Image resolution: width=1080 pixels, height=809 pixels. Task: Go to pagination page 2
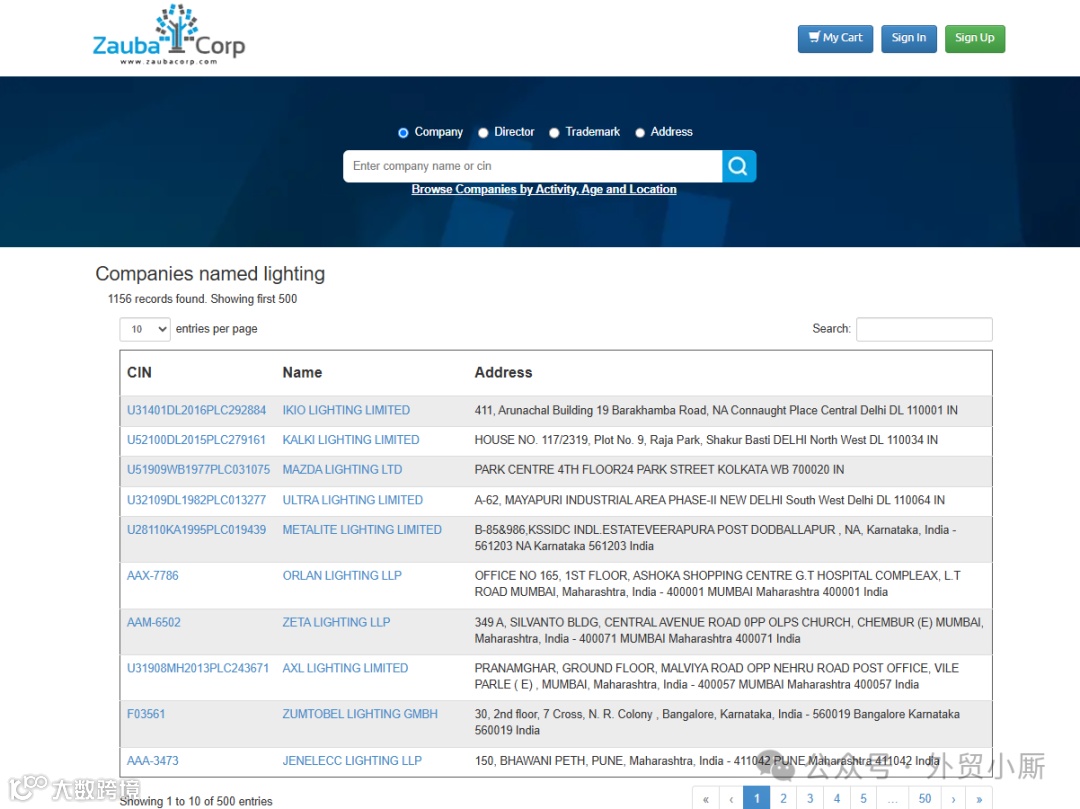coord(783,799)
